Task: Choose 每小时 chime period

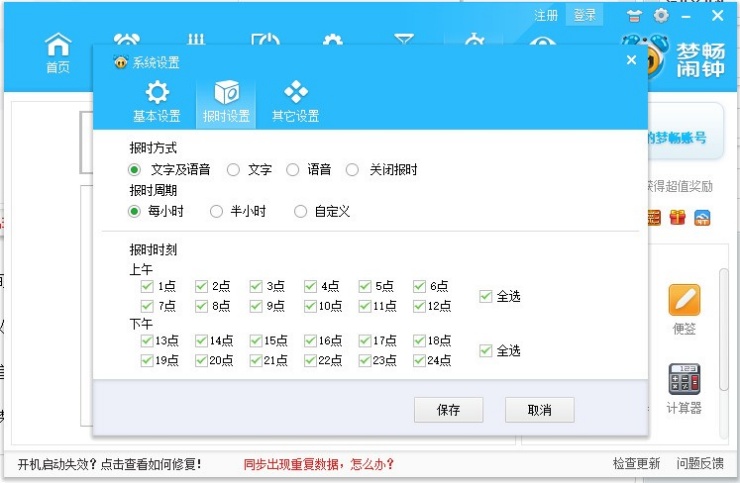Action: tap(134, 211)
